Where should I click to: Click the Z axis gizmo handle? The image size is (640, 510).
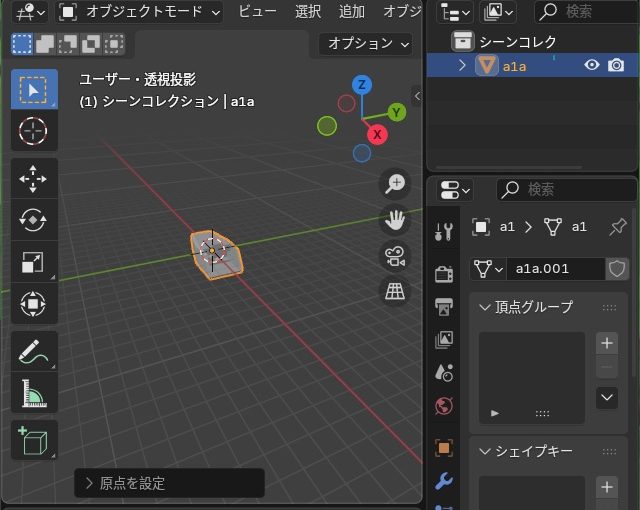click(362, 85)
